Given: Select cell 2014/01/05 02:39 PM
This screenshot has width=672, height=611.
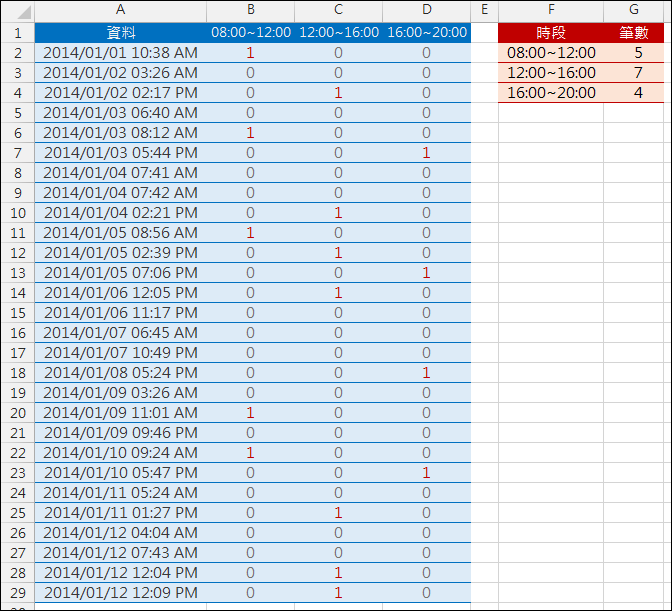Looking at the screenshot, I should 120,253.
